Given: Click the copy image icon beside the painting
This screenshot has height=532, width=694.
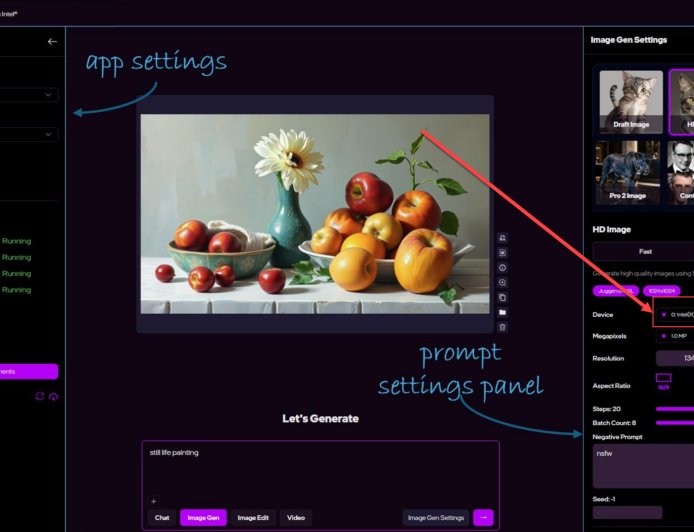Looking at the screenshot, I should tap(502, 297).
